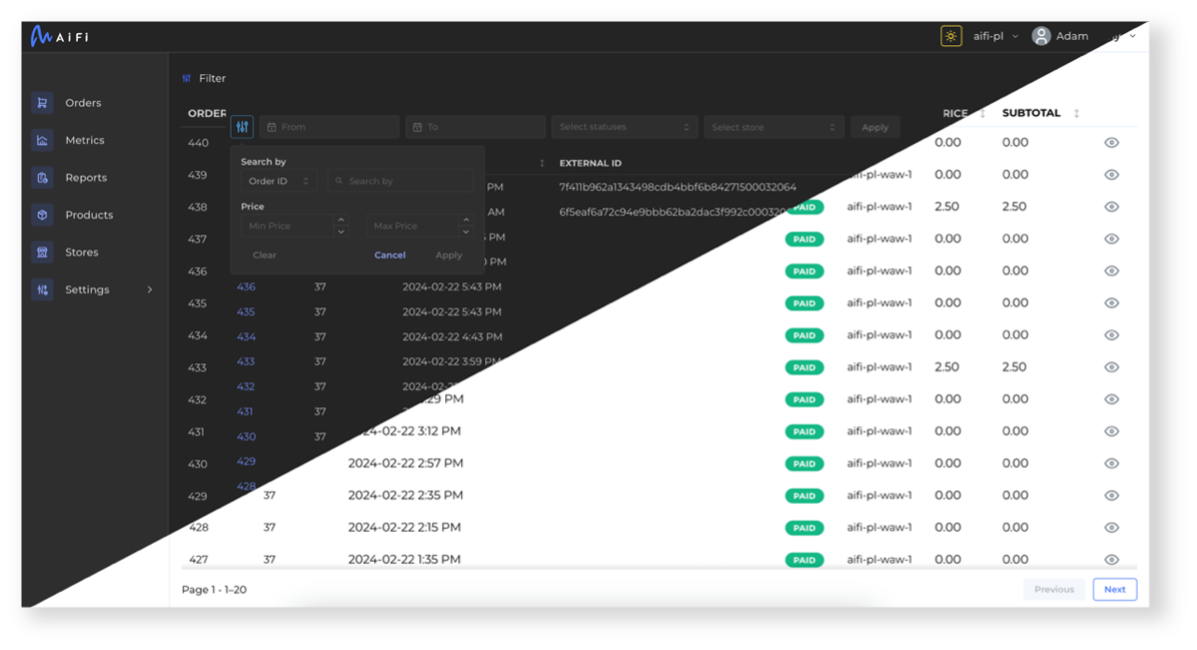The width and height of the screenshot is (1197, 650).
Task: Expand the Settings submenu chevron
Action: [150, 290]
